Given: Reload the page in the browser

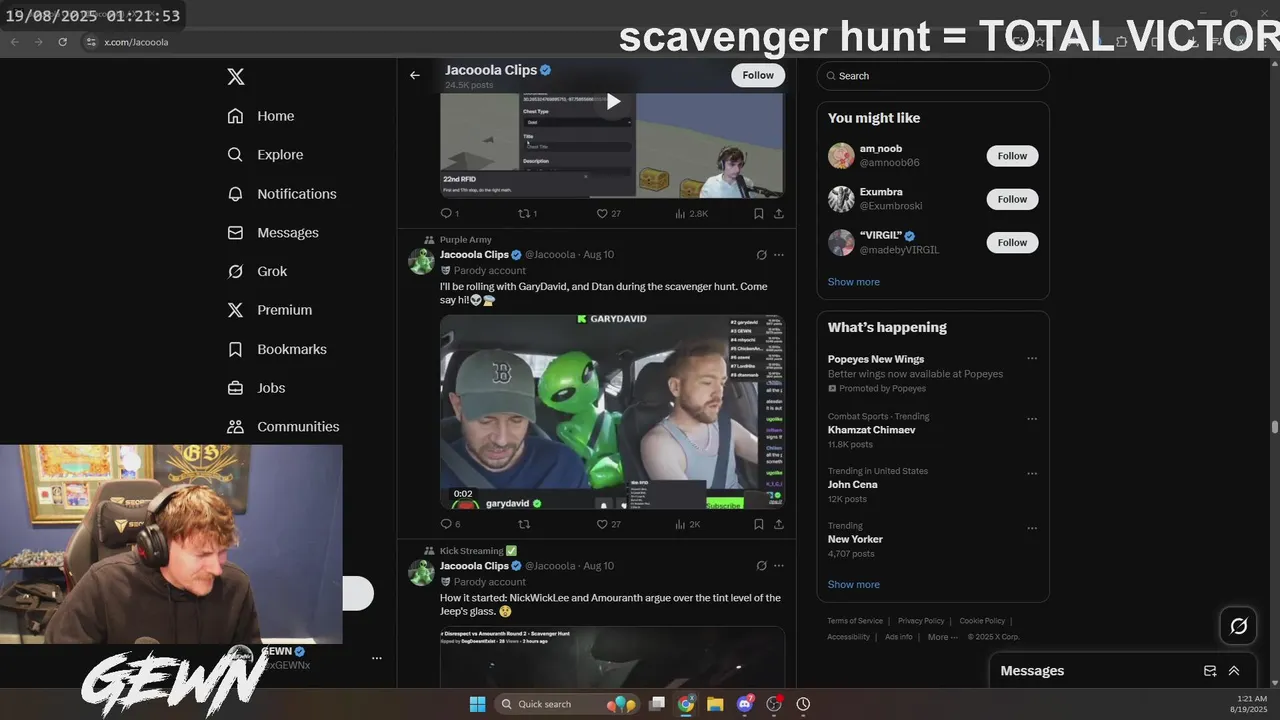Looking at the screenshot, I should pyautogui.click(x=62, y=42).
